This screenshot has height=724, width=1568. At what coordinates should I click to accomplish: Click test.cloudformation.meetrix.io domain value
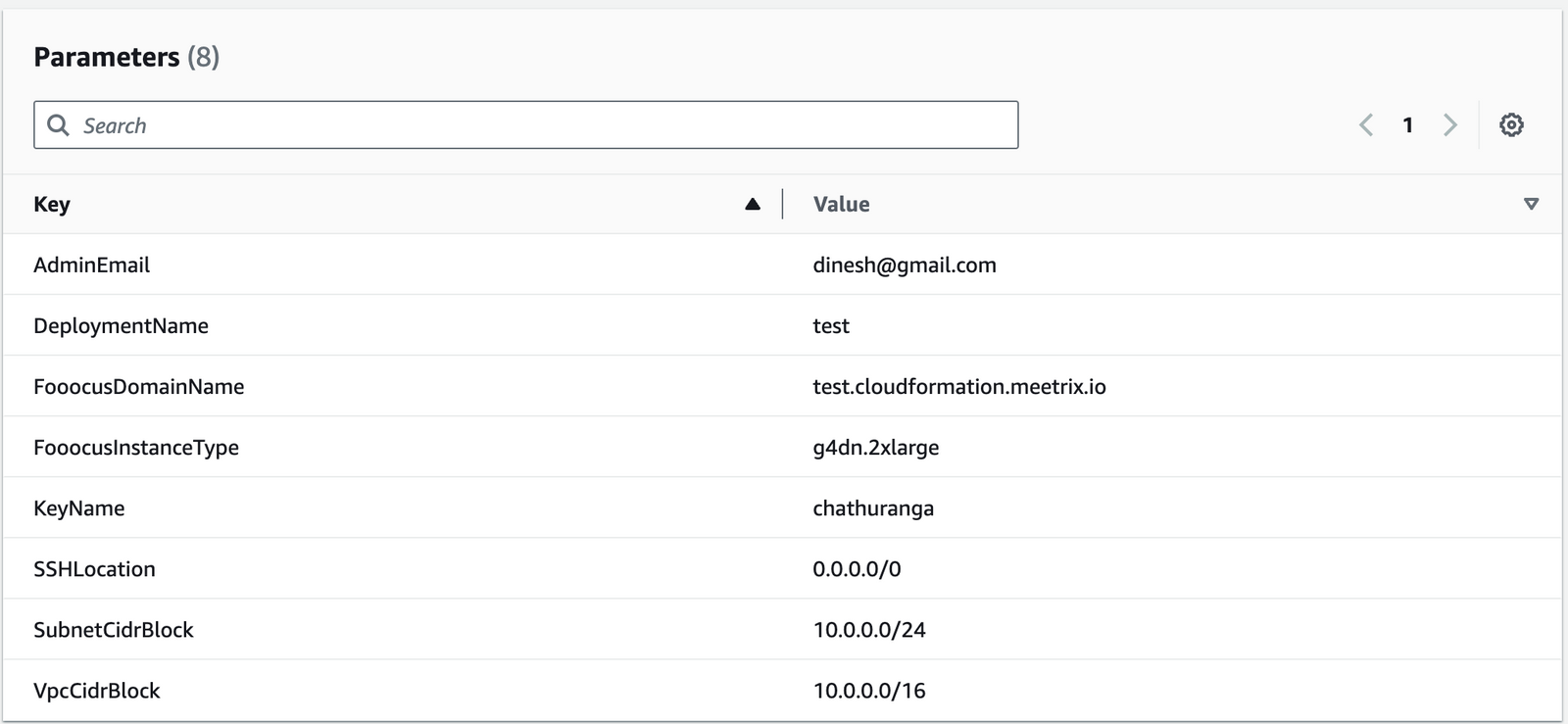tap(958, 386)
